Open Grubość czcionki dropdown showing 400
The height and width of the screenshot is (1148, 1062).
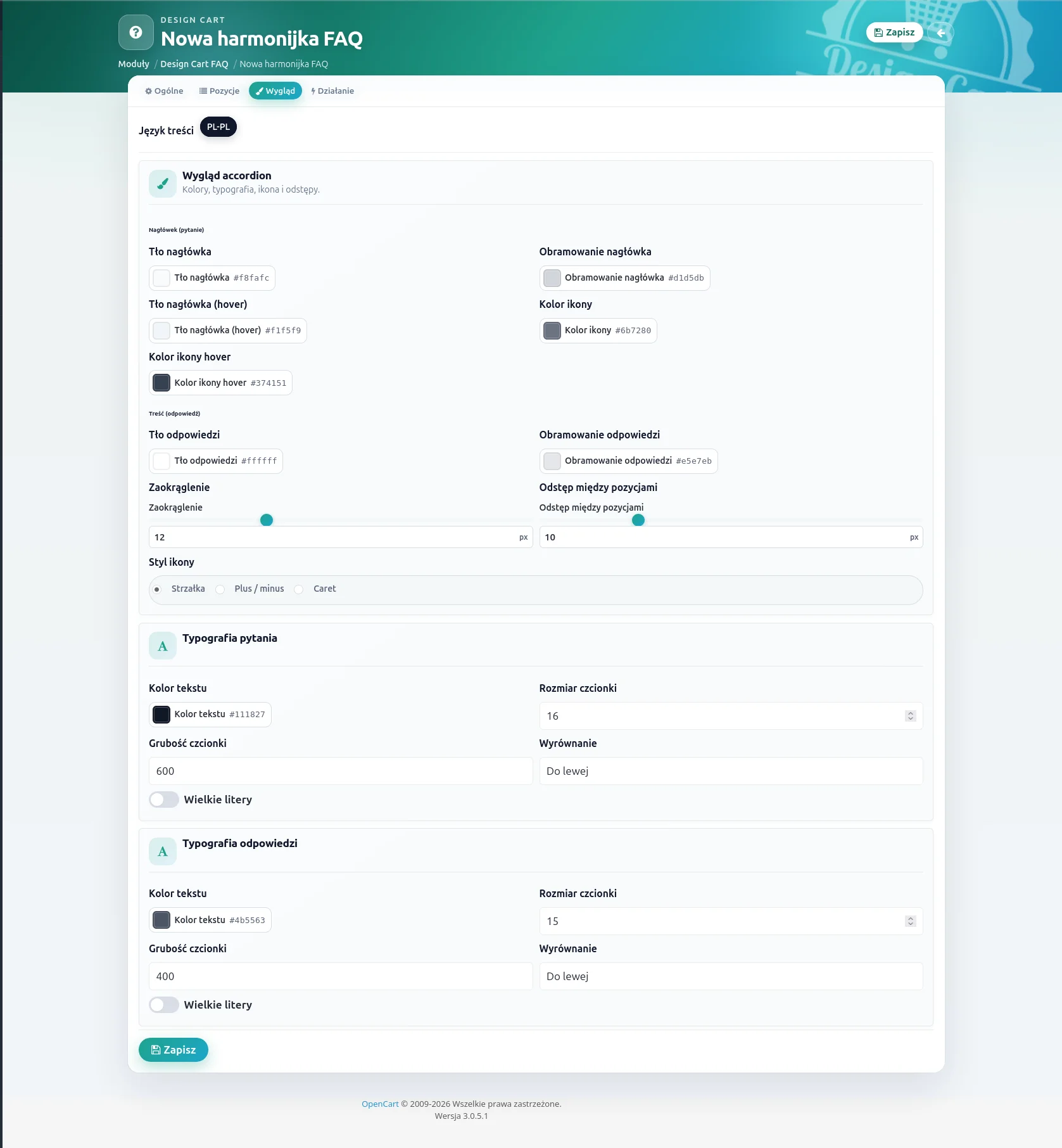[341, 976]
